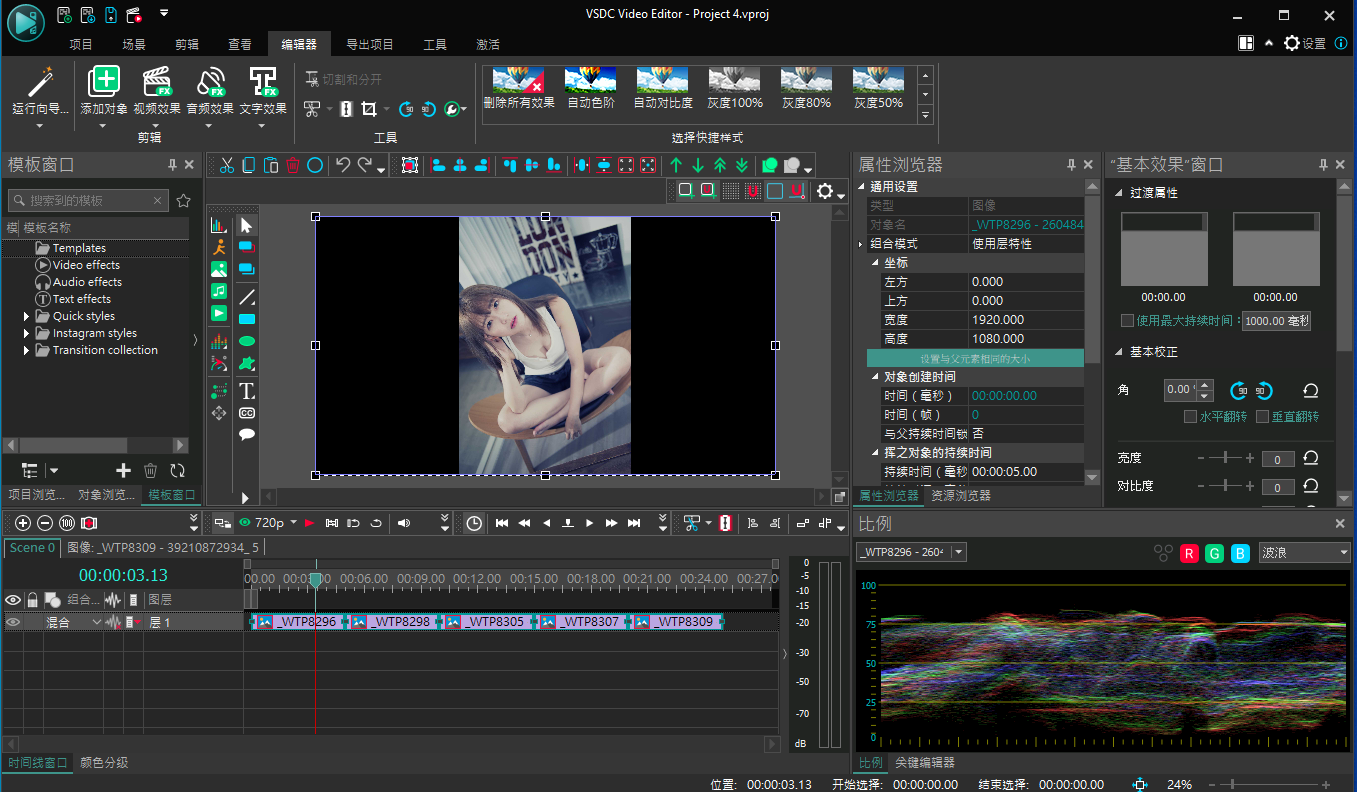Switch to 资源浏览器 tab
1357x792 pixels.
point(961,495)
